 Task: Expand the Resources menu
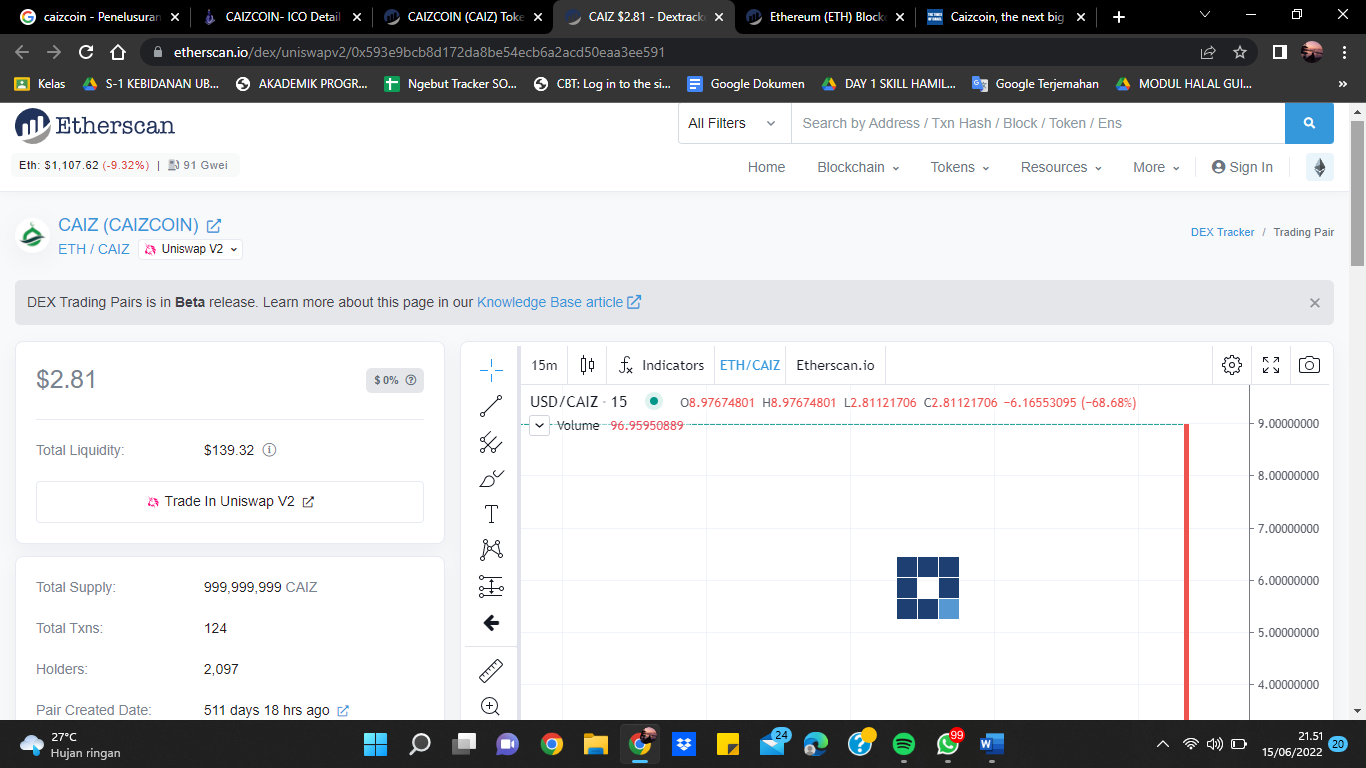(1061, 167)
